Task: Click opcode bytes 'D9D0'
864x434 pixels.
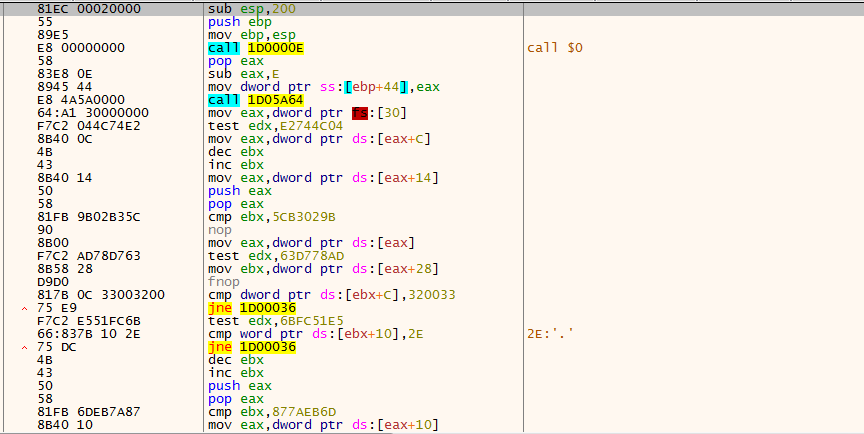Action: (53, 282)
